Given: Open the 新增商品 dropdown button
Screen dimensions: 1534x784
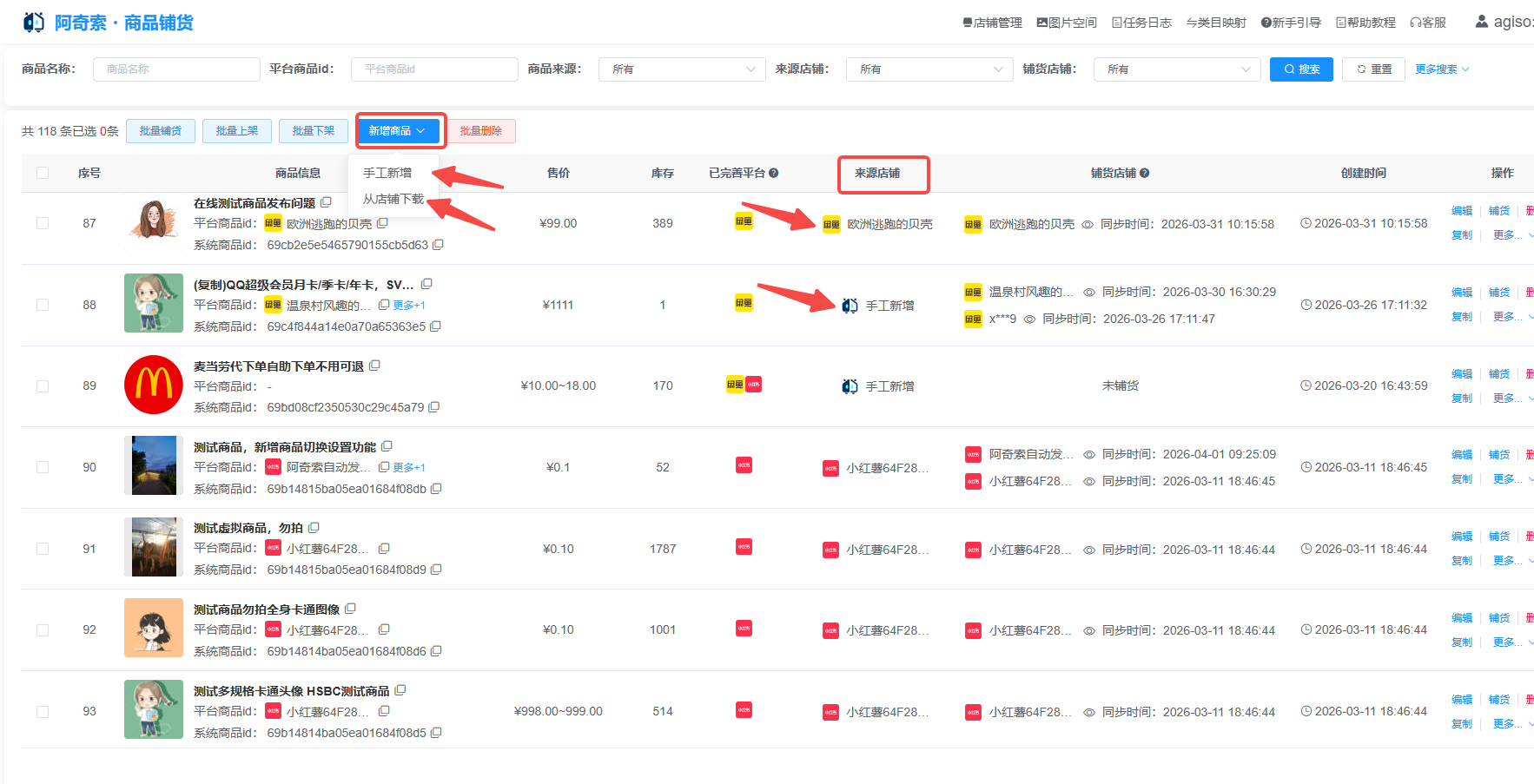Looking at the screenshot, I should click(x=398, y=131).
